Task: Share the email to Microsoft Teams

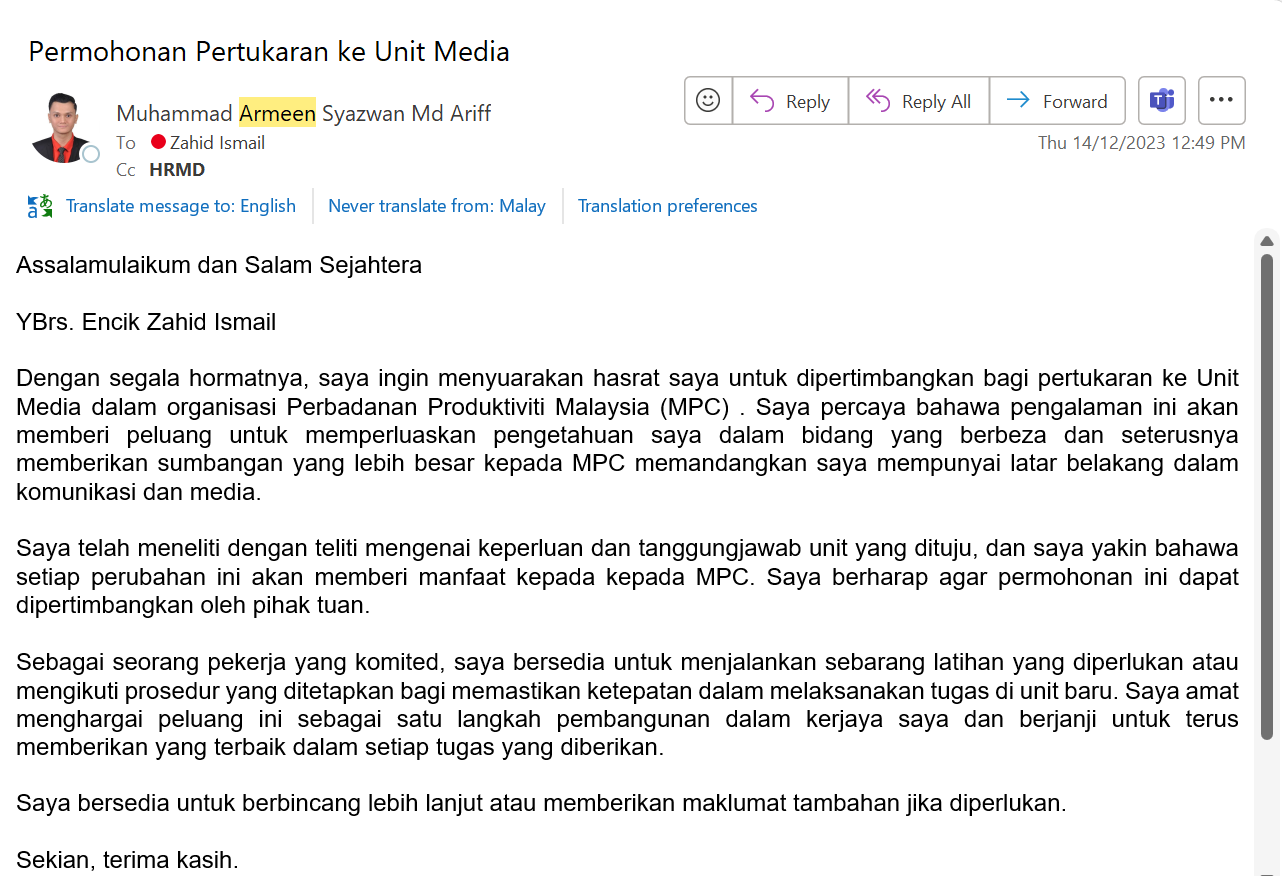Action: coord(1162,101)
